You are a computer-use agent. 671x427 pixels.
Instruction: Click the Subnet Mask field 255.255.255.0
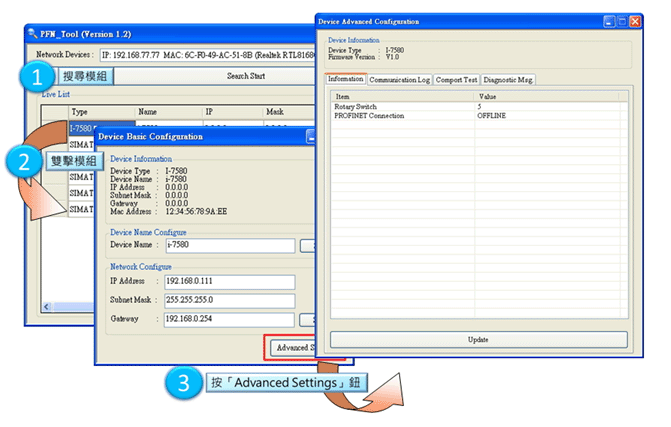point(230,300)
